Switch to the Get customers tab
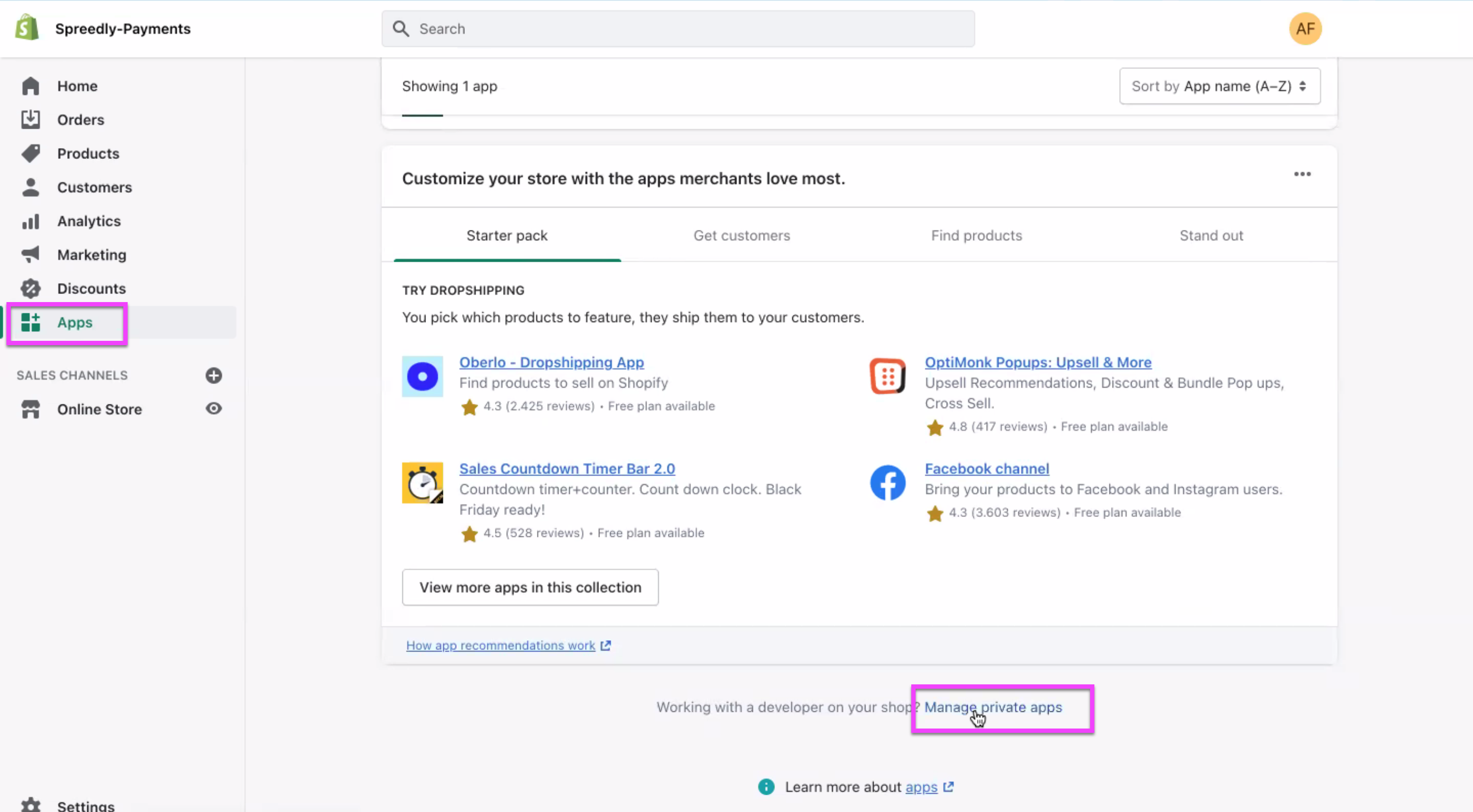The image size is (1473, 812). 741,236
